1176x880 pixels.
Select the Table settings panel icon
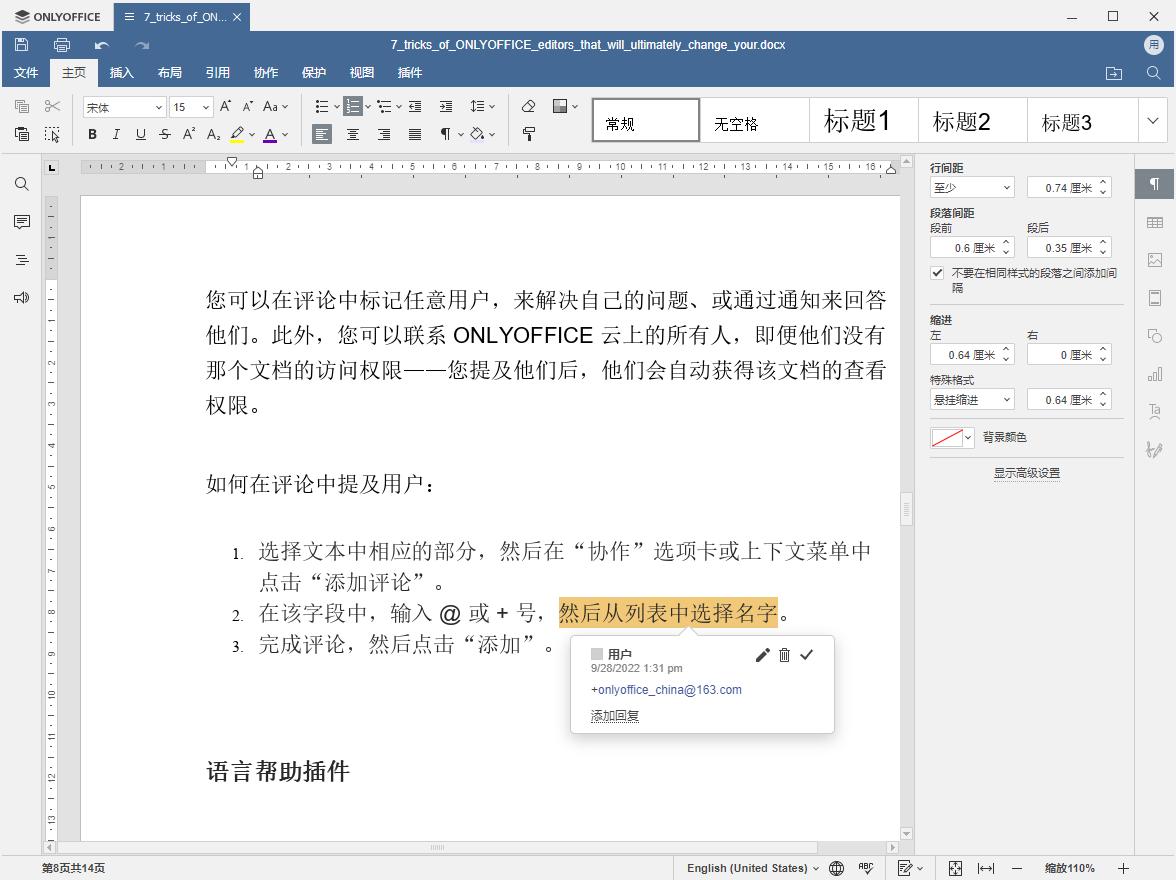[1155, 222]
